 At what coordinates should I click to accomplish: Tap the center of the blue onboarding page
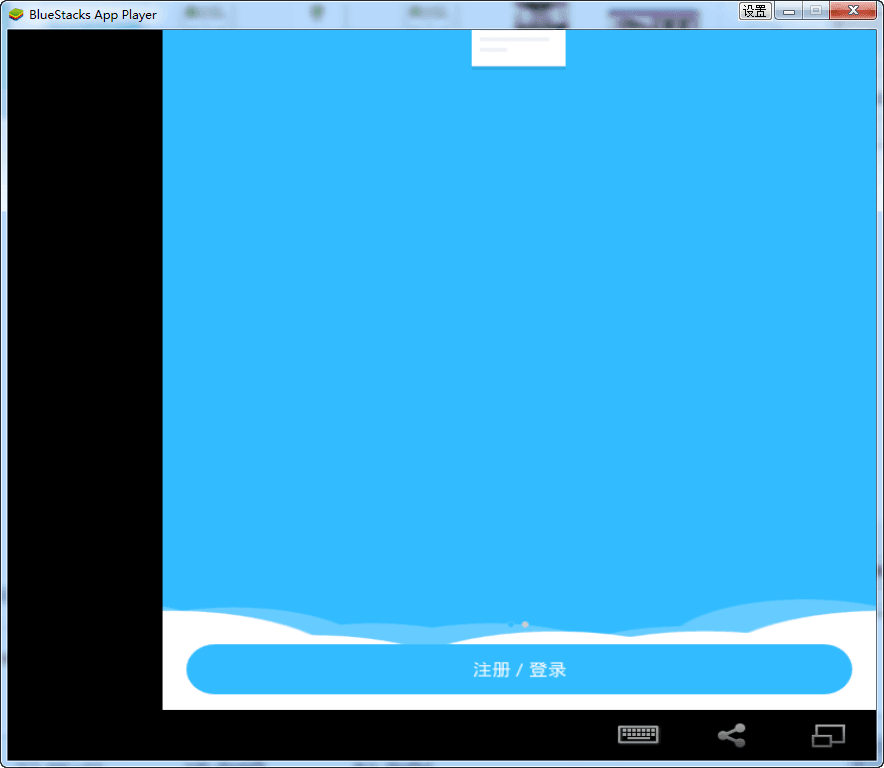pos(519,330)
